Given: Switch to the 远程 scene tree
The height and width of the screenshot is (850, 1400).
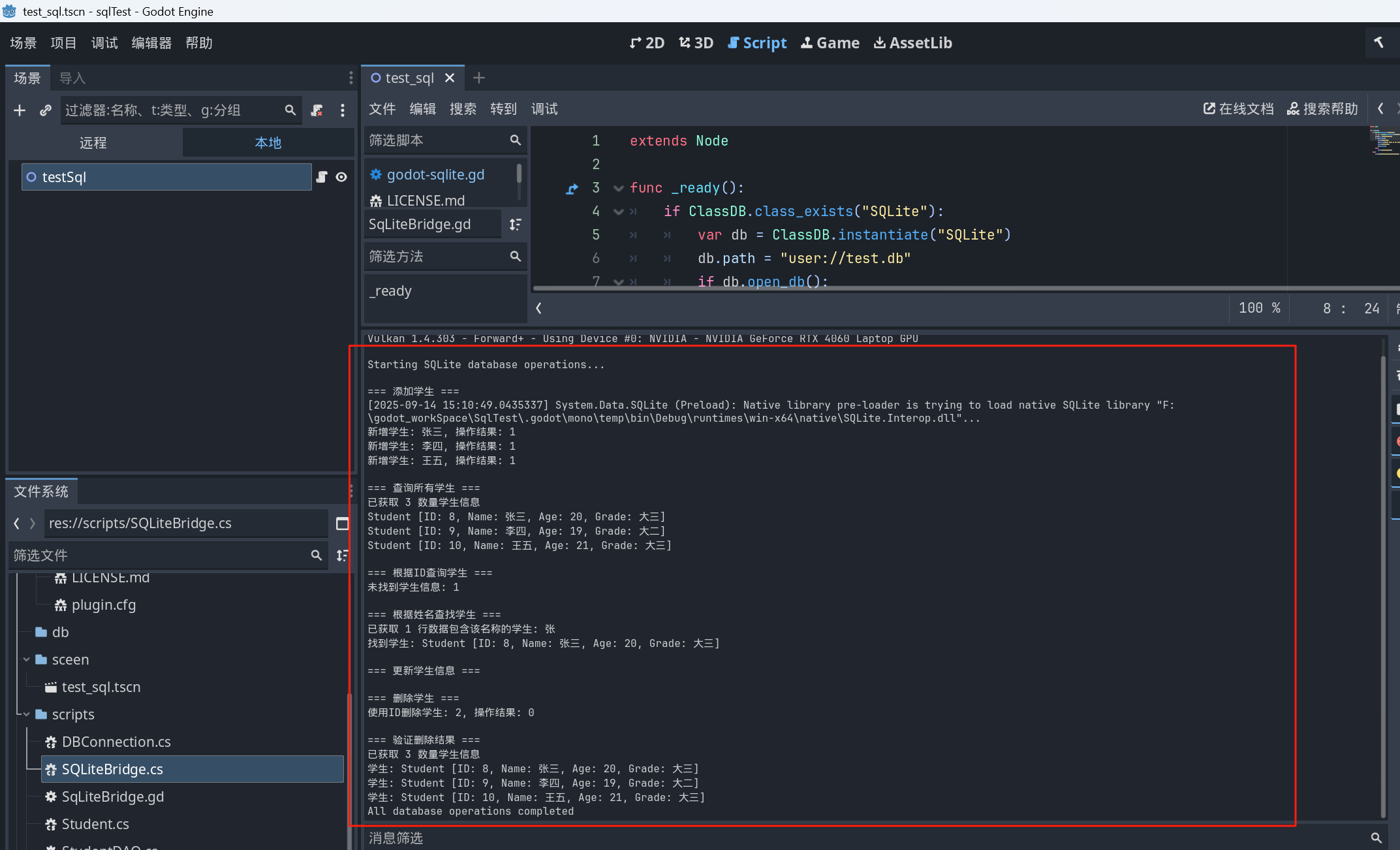Looking at the screenshot, I should pos(93,143).
